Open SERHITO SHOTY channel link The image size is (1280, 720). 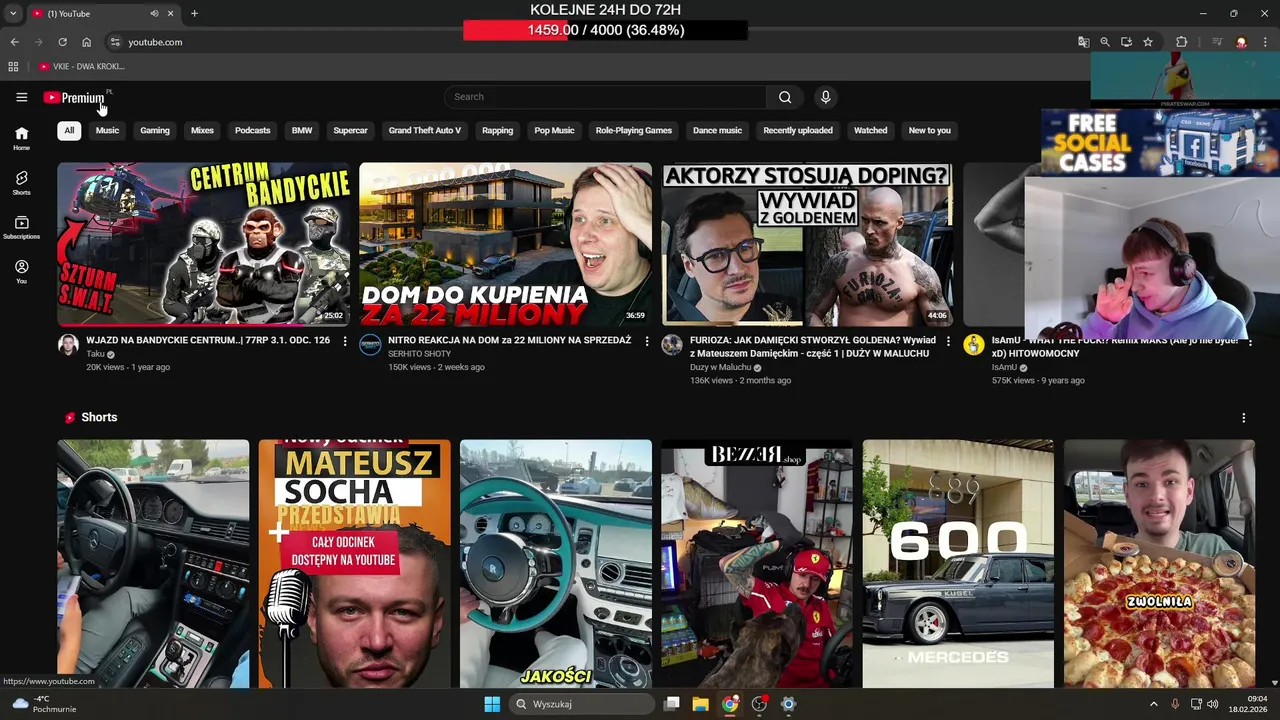point(420,354)
